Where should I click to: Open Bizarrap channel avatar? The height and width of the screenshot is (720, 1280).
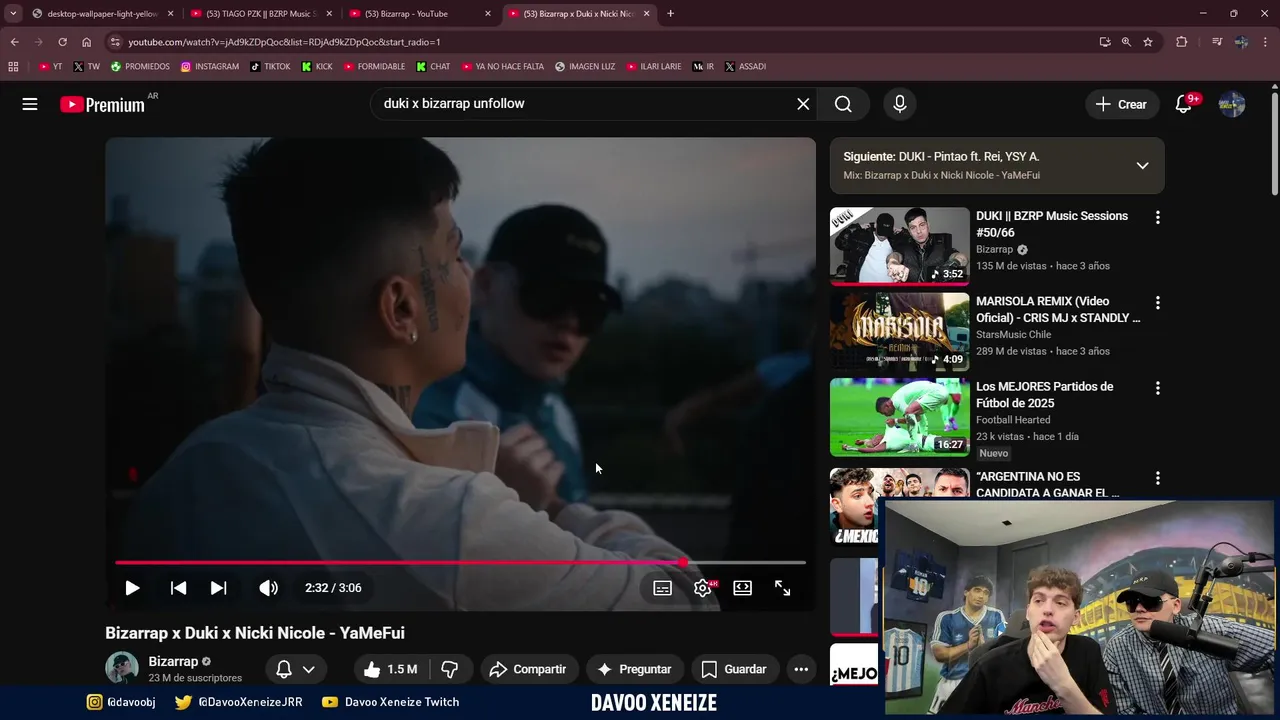[122, 668]
